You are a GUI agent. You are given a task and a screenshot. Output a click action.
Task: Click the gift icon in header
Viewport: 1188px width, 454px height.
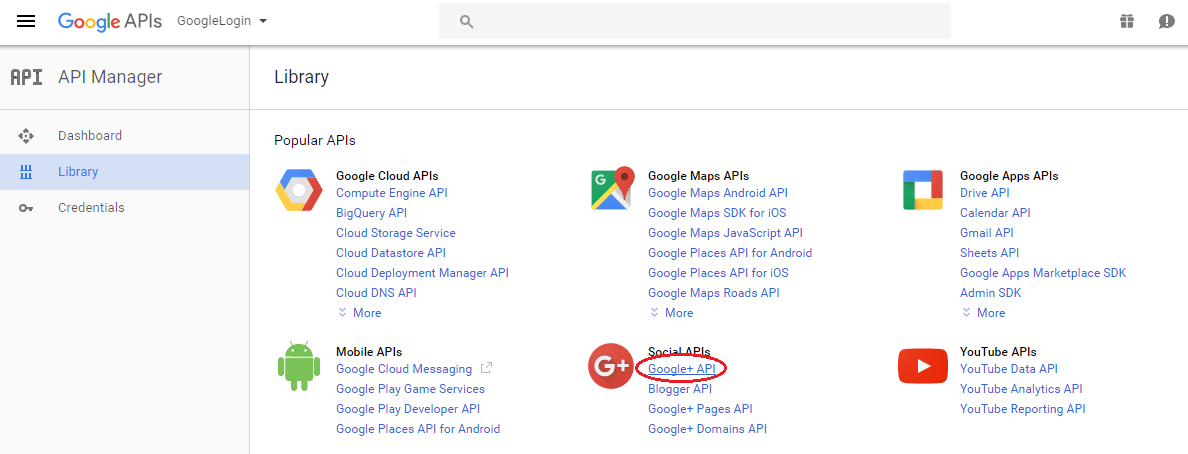1127,21
